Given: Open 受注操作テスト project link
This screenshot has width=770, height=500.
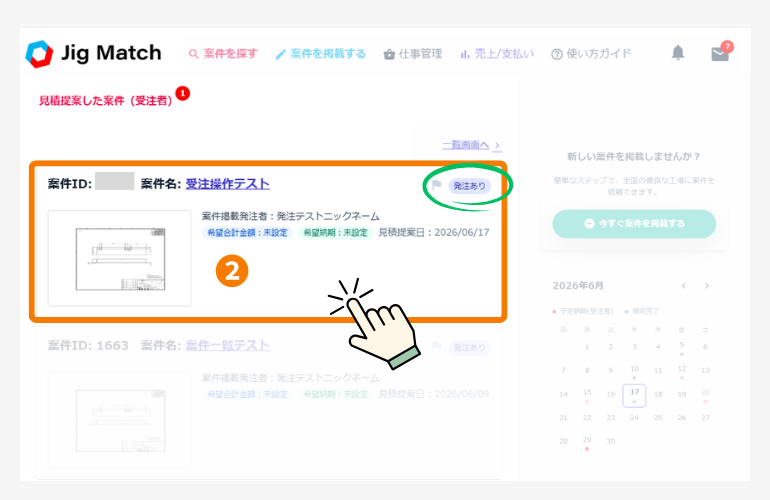Looking at the screenshot, I should click(x=227, y=184).
